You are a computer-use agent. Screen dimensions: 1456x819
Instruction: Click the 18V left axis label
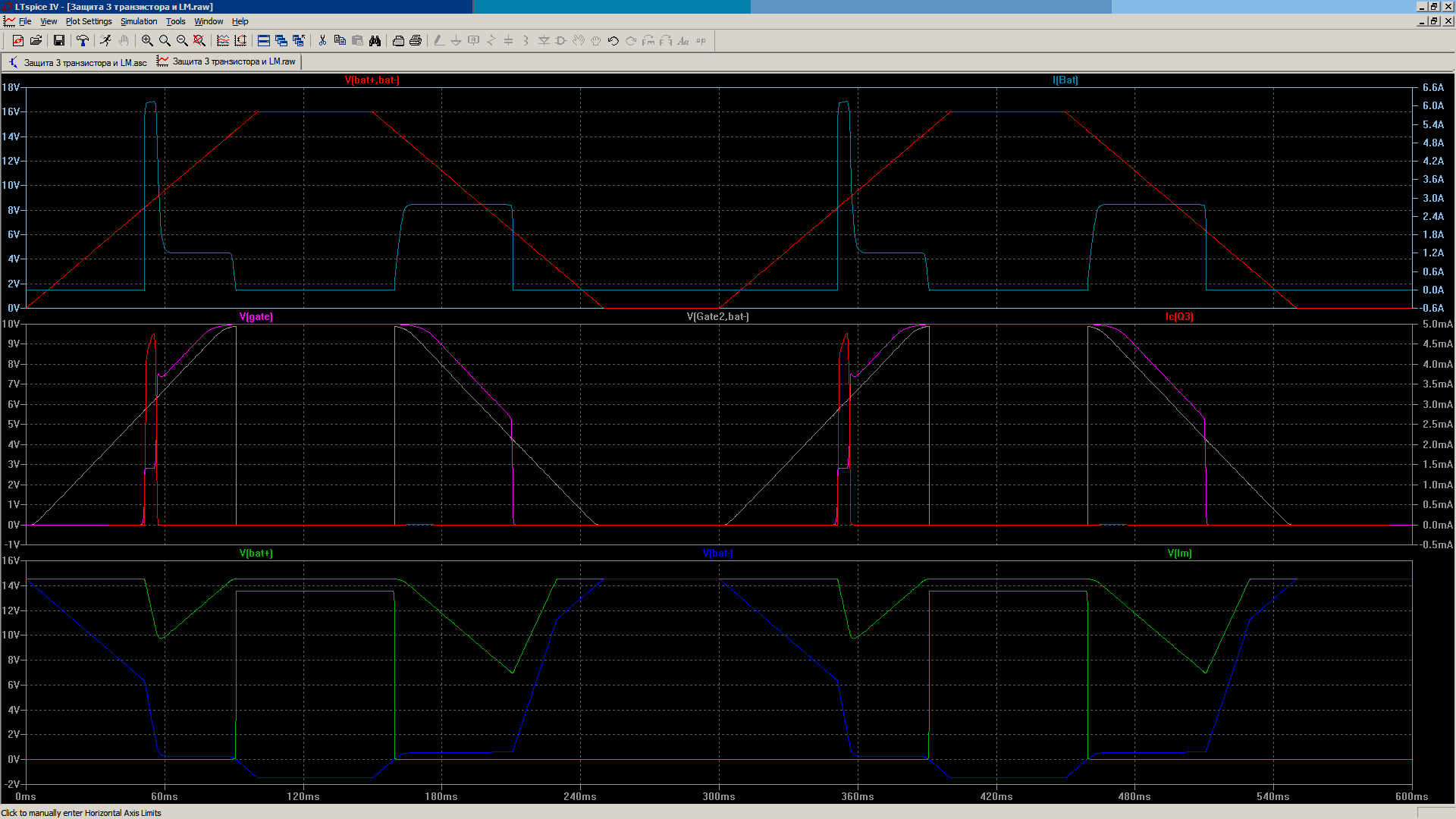click(11, 87)
